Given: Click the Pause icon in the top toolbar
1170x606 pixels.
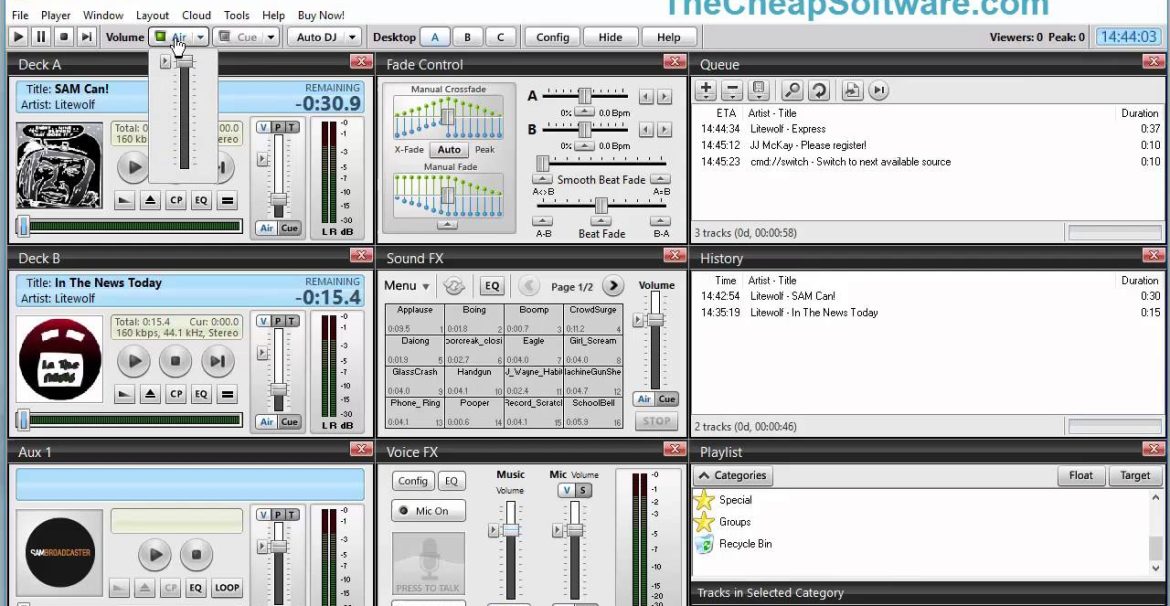Looking at the screenshot, I should [x=41, y=37].
